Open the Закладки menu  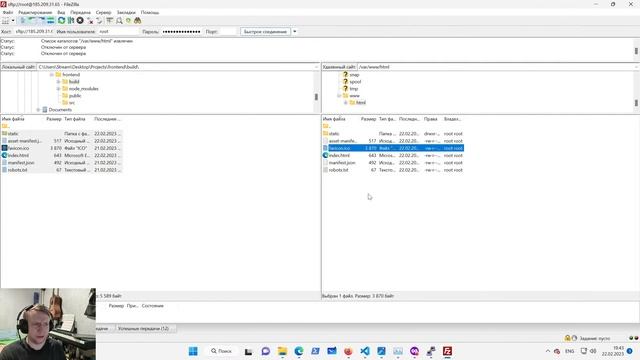(126, 12)
